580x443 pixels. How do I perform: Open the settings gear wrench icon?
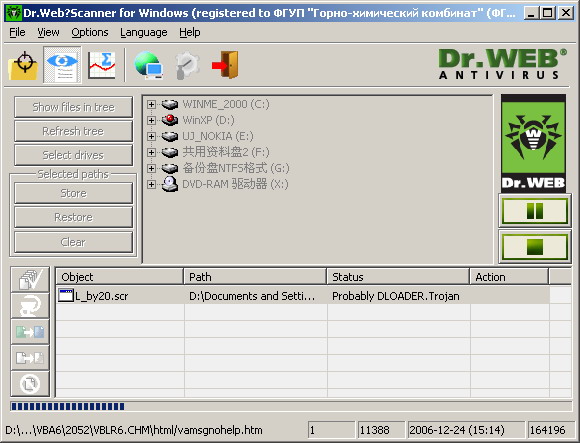[x=188, y=65]
